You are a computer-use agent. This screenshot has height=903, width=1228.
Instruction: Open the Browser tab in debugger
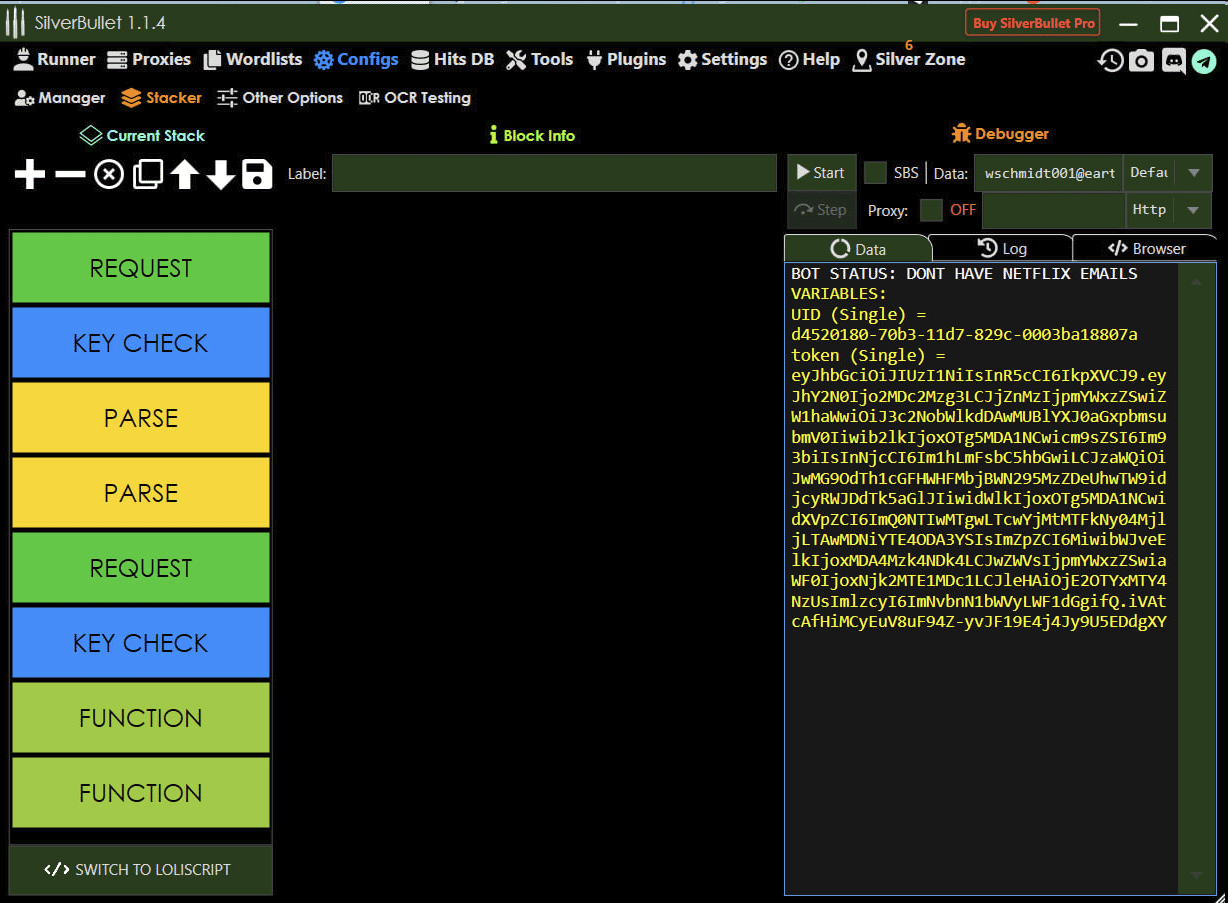pyautogui.click(x=1146, y=249)
